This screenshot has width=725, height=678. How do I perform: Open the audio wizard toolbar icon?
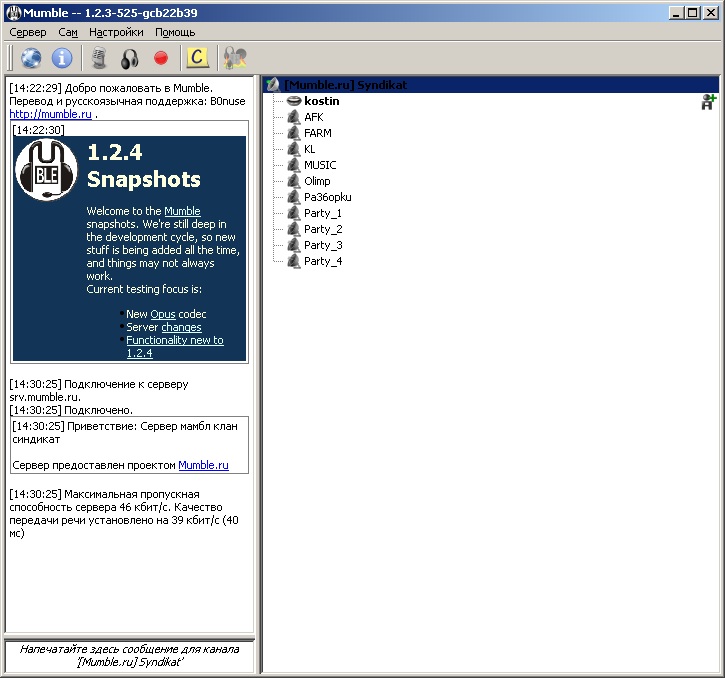tap(235, 58)
